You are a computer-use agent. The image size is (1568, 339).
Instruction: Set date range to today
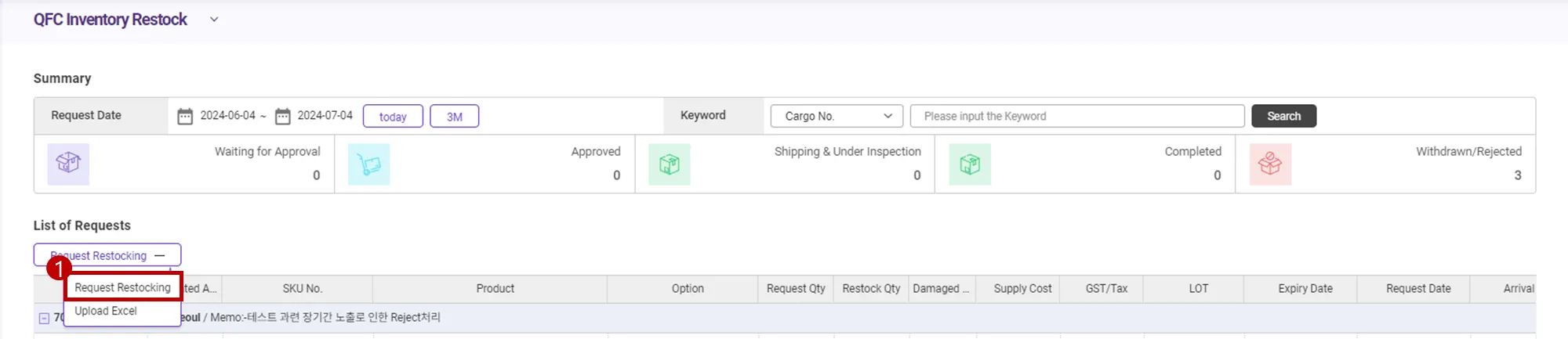point(393,116)
